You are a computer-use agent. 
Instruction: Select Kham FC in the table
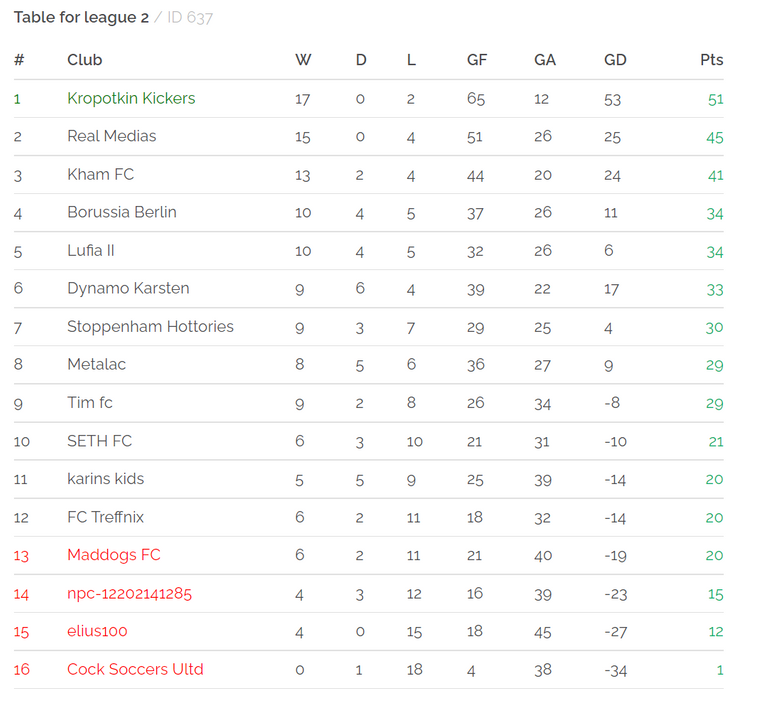(100, 174)
